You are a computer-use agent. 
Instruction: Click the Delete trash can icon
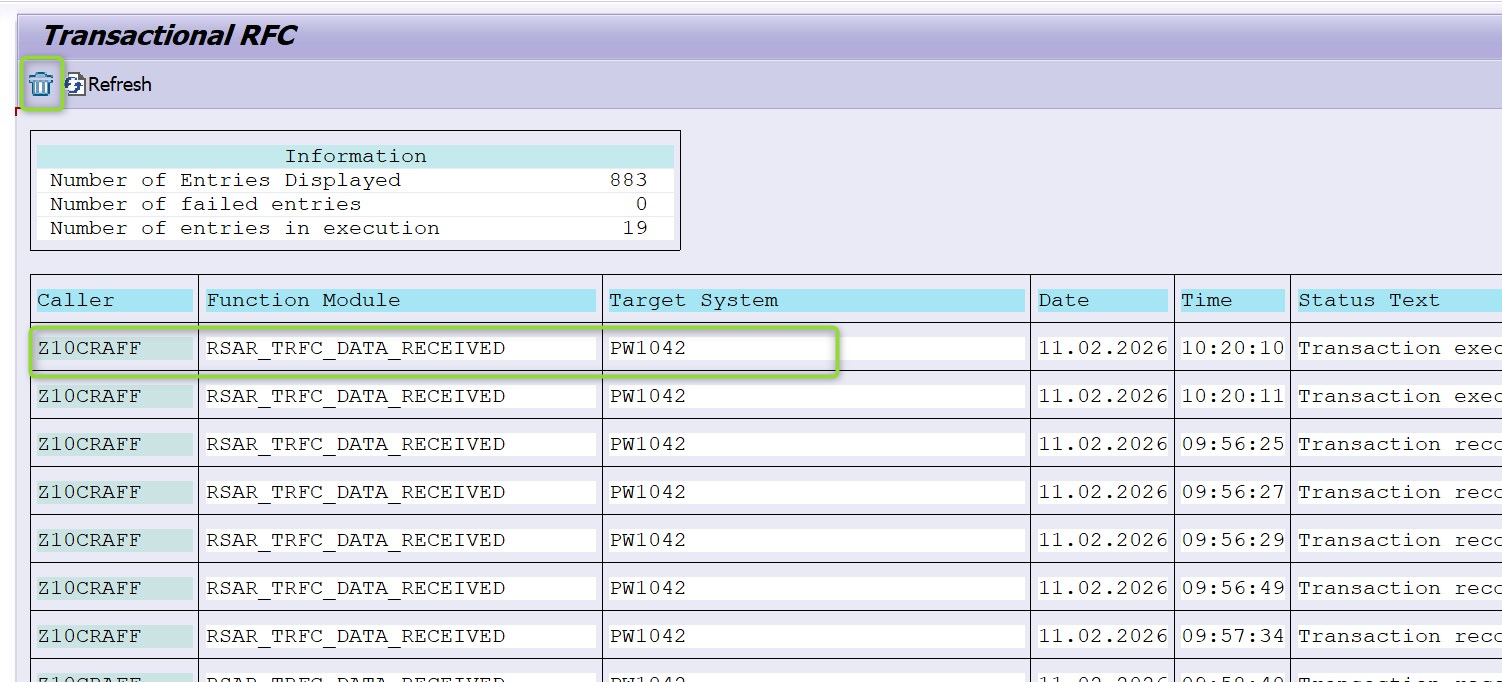(x=41, y=85)
